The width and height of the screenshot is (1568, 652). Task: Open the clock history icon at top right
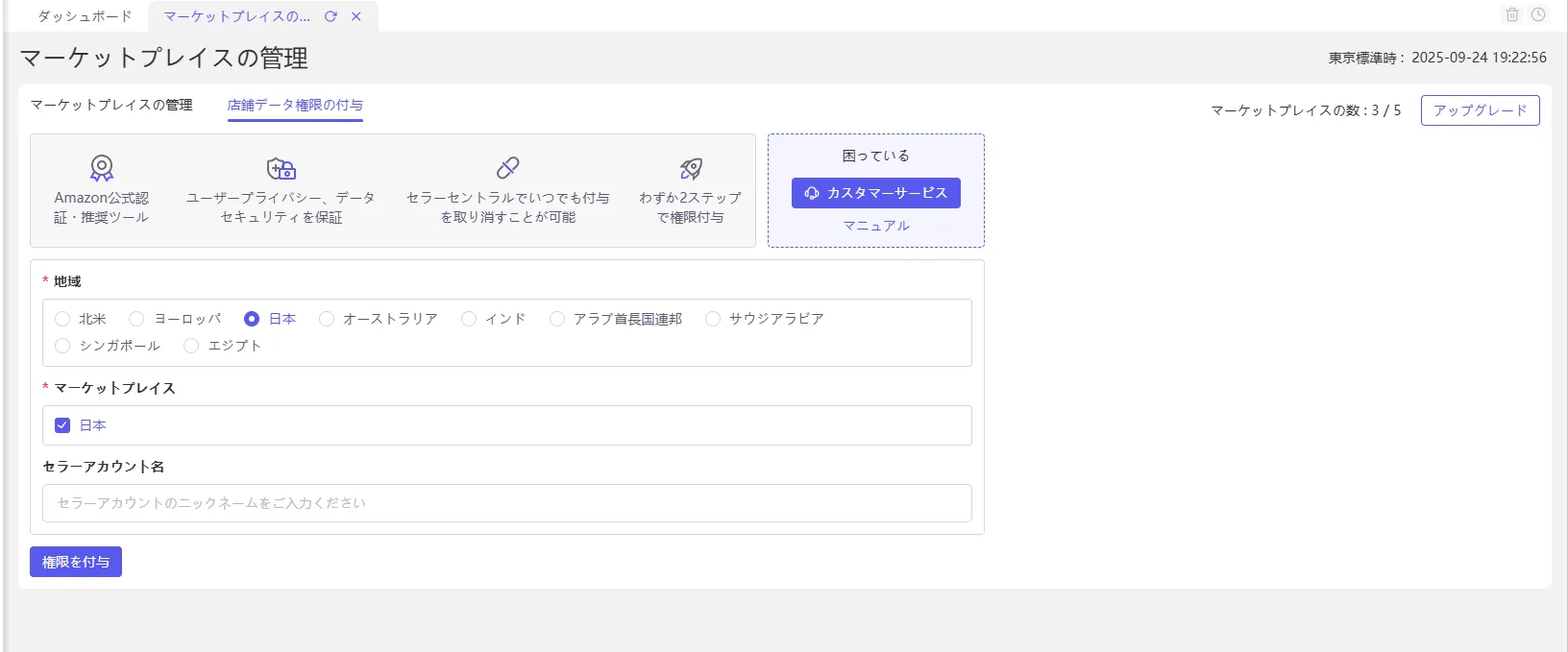pyautogui.click(x=1538, y=14)
